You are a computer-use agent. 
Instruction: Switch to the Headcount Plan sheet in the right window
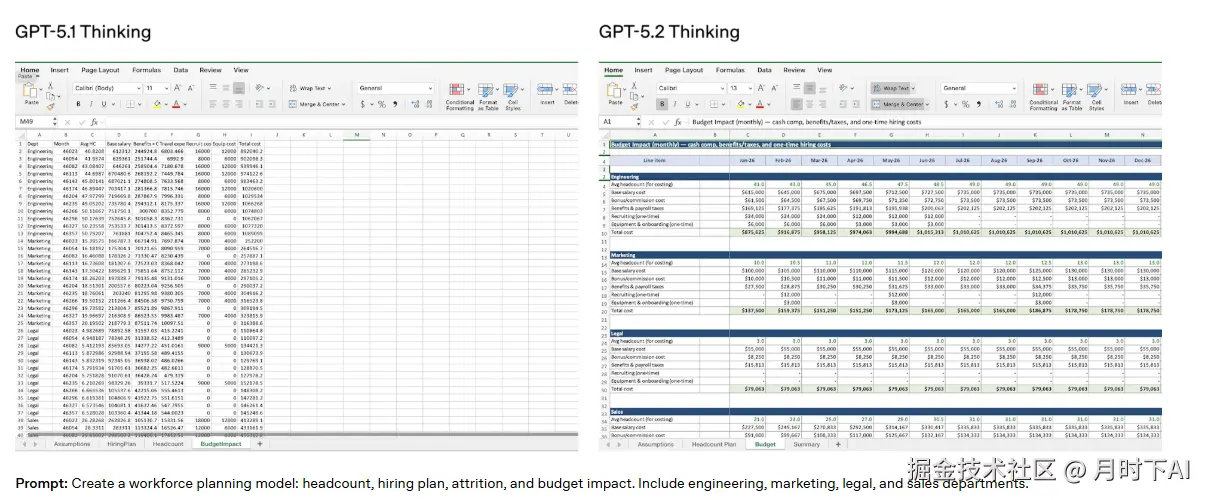[x=714, y=444]
